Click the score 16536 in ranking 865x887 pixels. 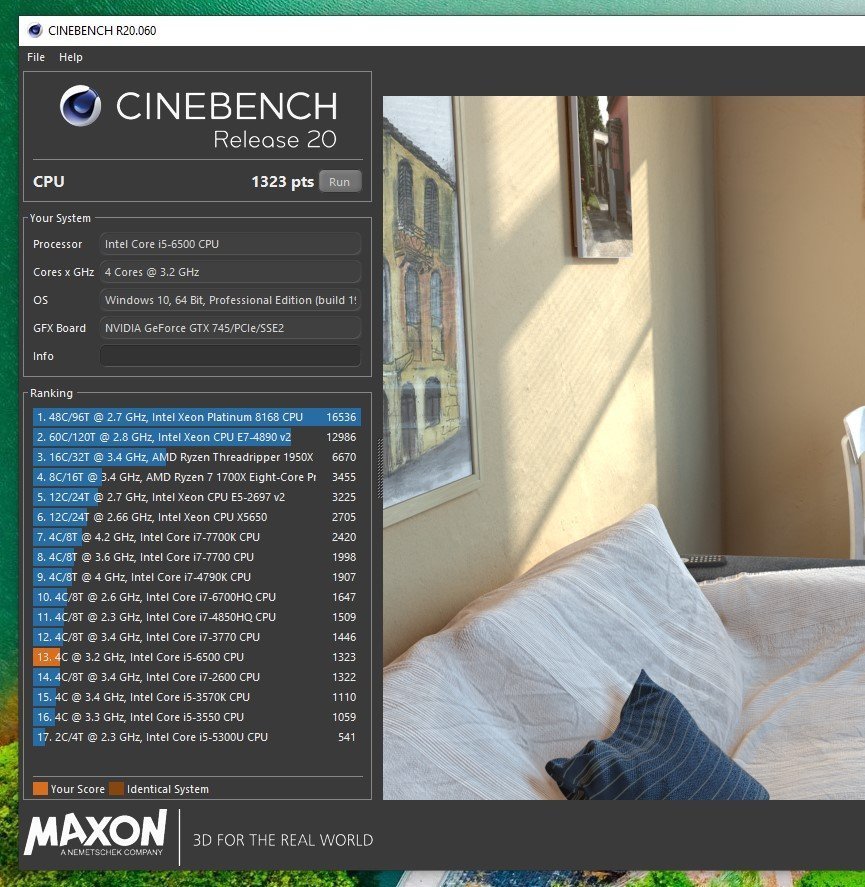(341, 417)
